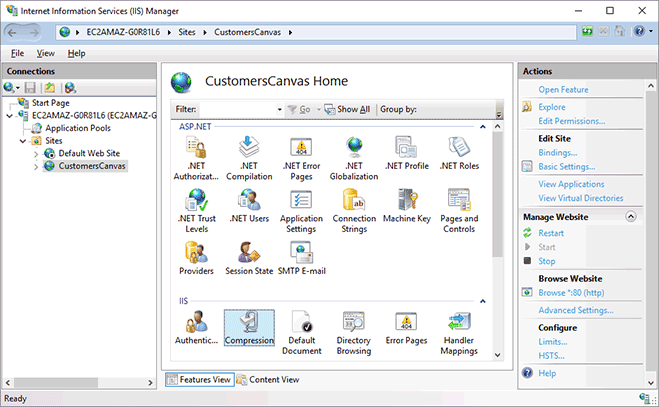Screen dimensions: 659x407
Task: Open the .NET Authorization Rules feature
Action: [196, 158]
